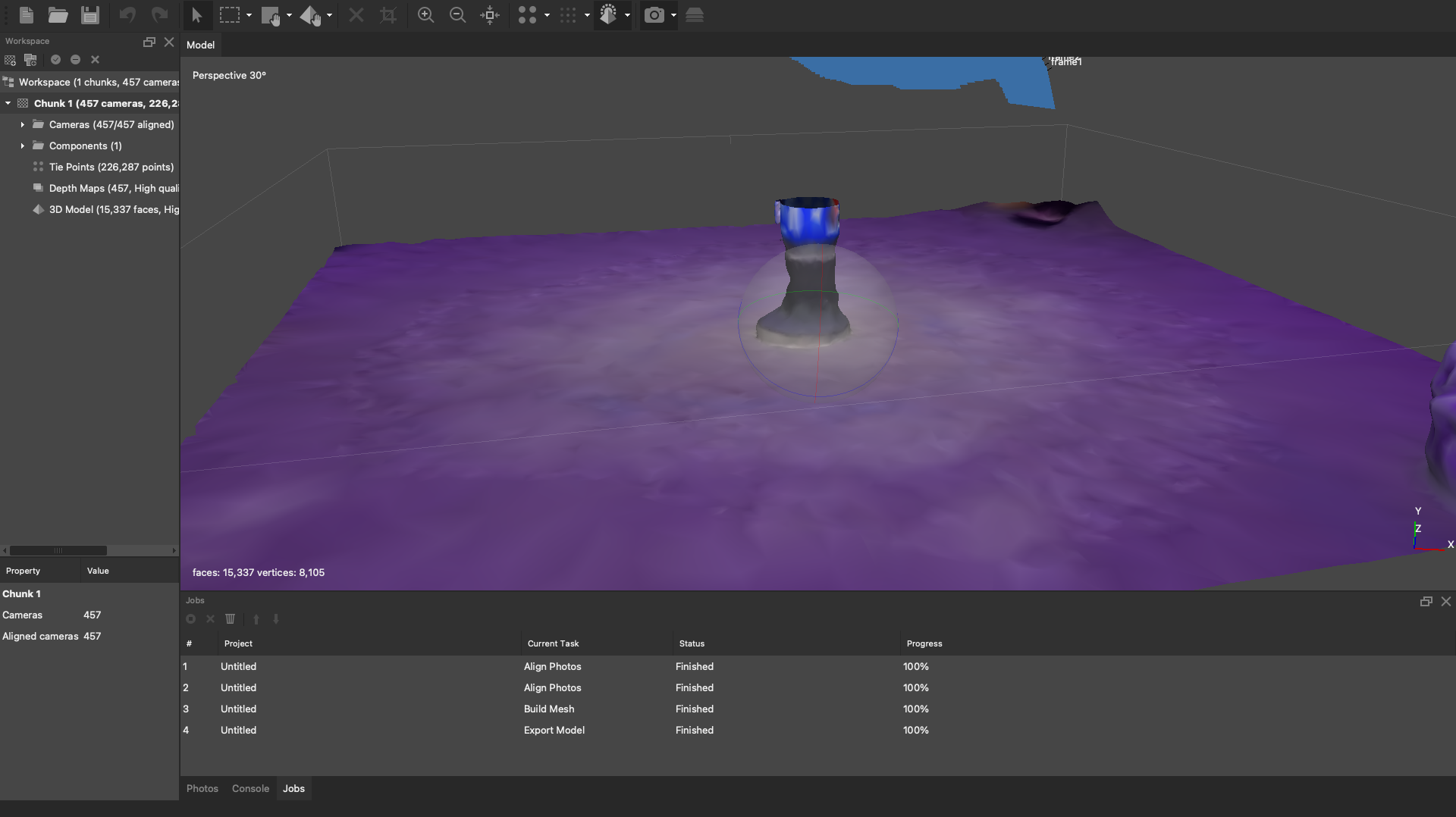Viewport: 1456px width, 817px height.
Task: Move job up with the up arrow
Action: coord(256,619)
